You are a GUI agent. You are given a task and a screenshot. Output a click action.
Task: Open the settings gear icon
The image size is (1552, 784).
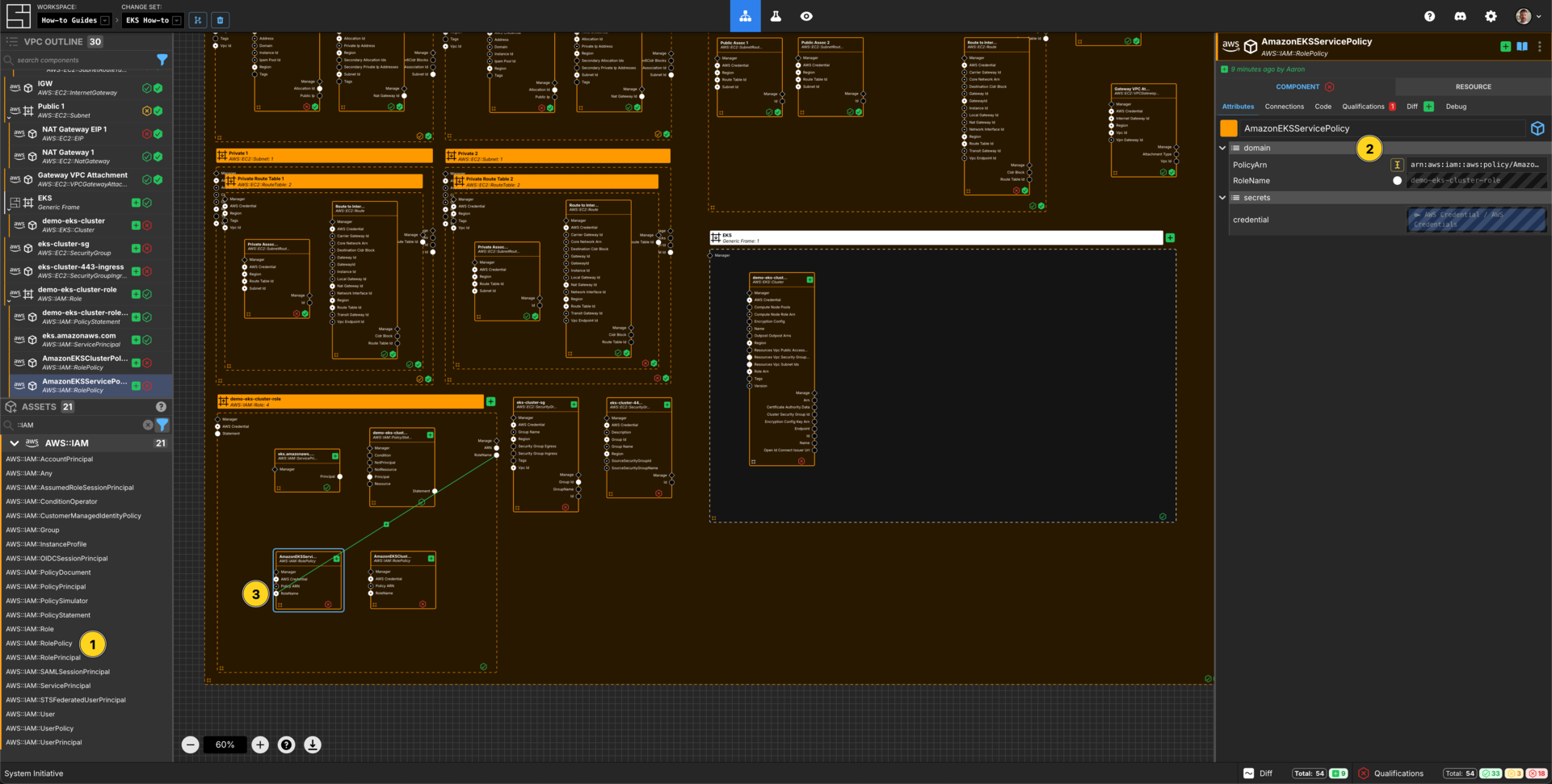click(x=1491, y=16)
